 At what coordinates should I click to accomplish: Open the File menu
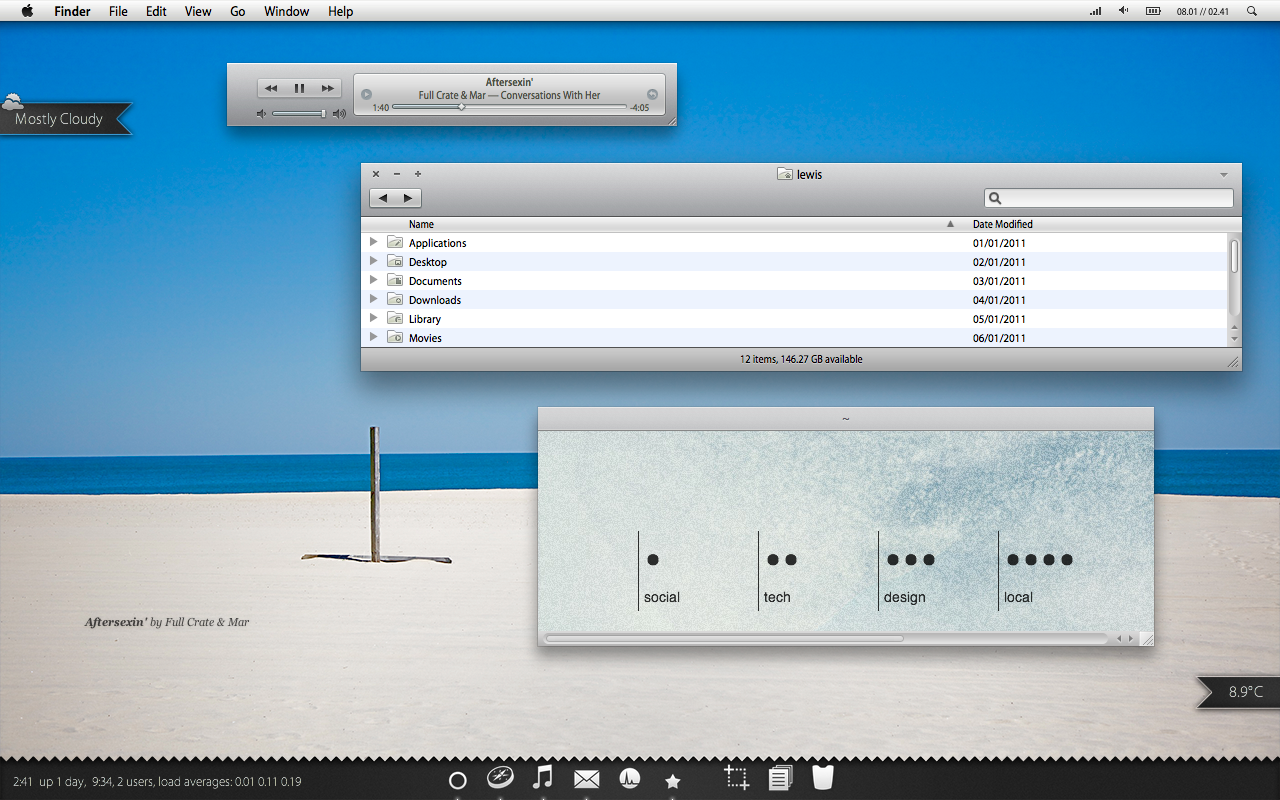[x=118, y=11]
